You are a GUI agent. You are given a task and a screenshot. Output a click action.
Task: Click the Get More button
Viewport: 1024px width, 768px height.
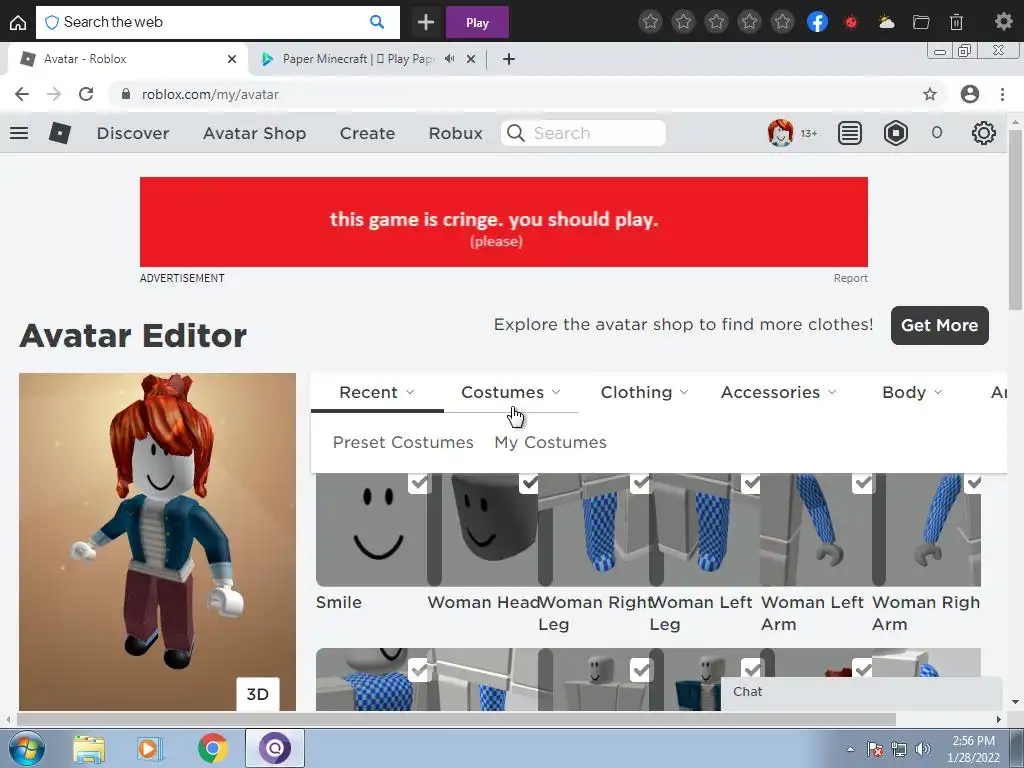[939, 325]
